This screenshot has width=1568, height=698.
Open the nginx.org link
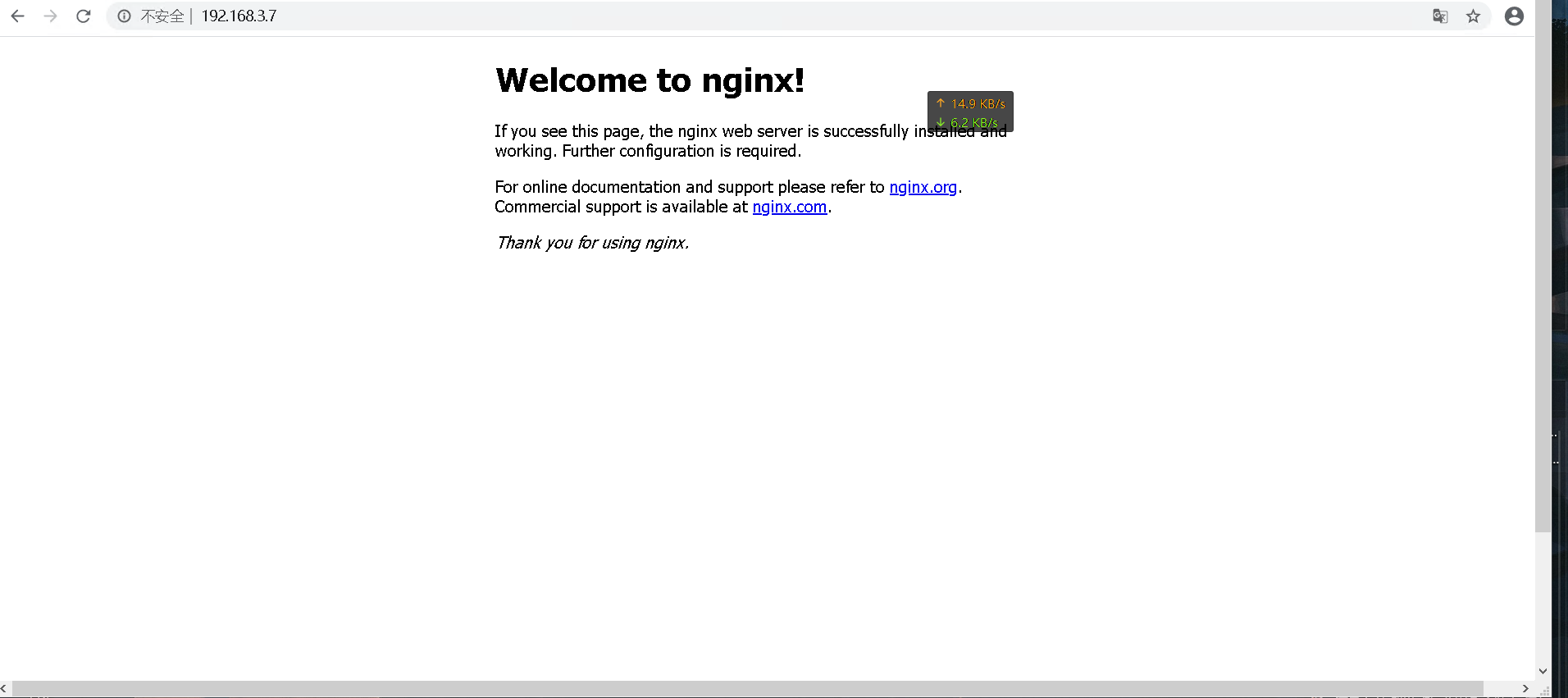click(x=923, y=187)
